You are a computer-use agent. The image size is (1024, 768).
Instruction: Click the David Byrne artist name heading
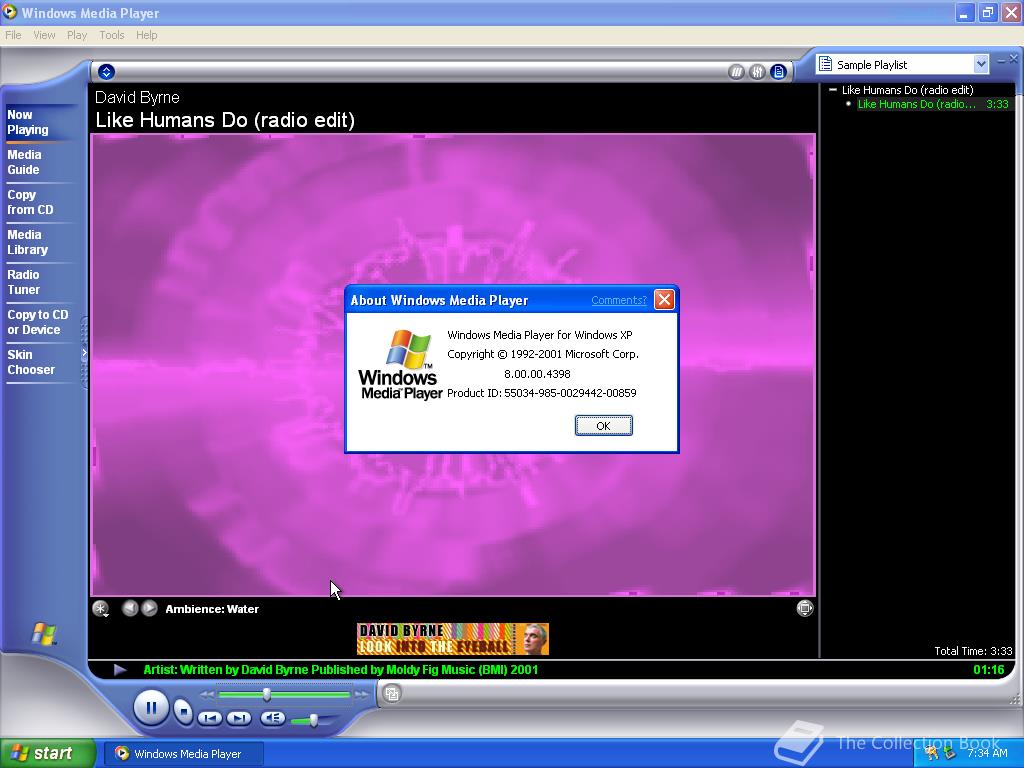click(137, 97)
